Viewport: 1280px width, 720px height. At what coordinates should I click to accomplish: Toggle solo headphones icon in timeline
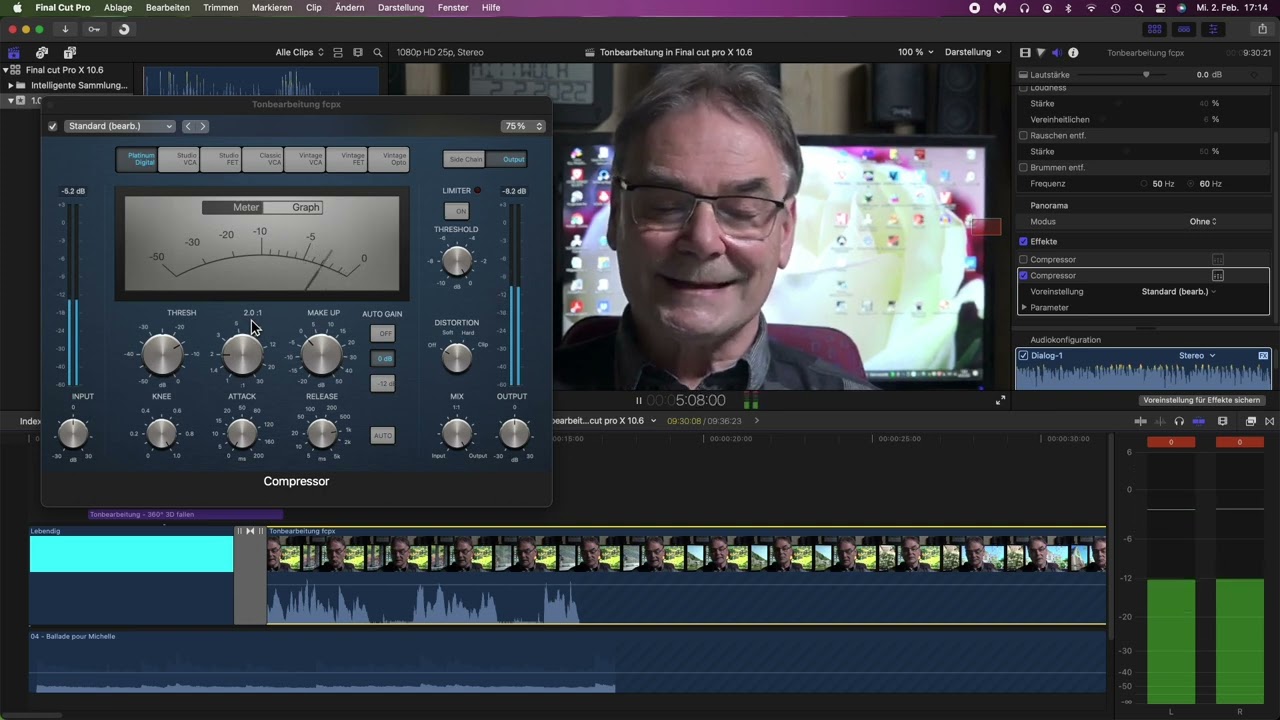tap(1179, 421)
